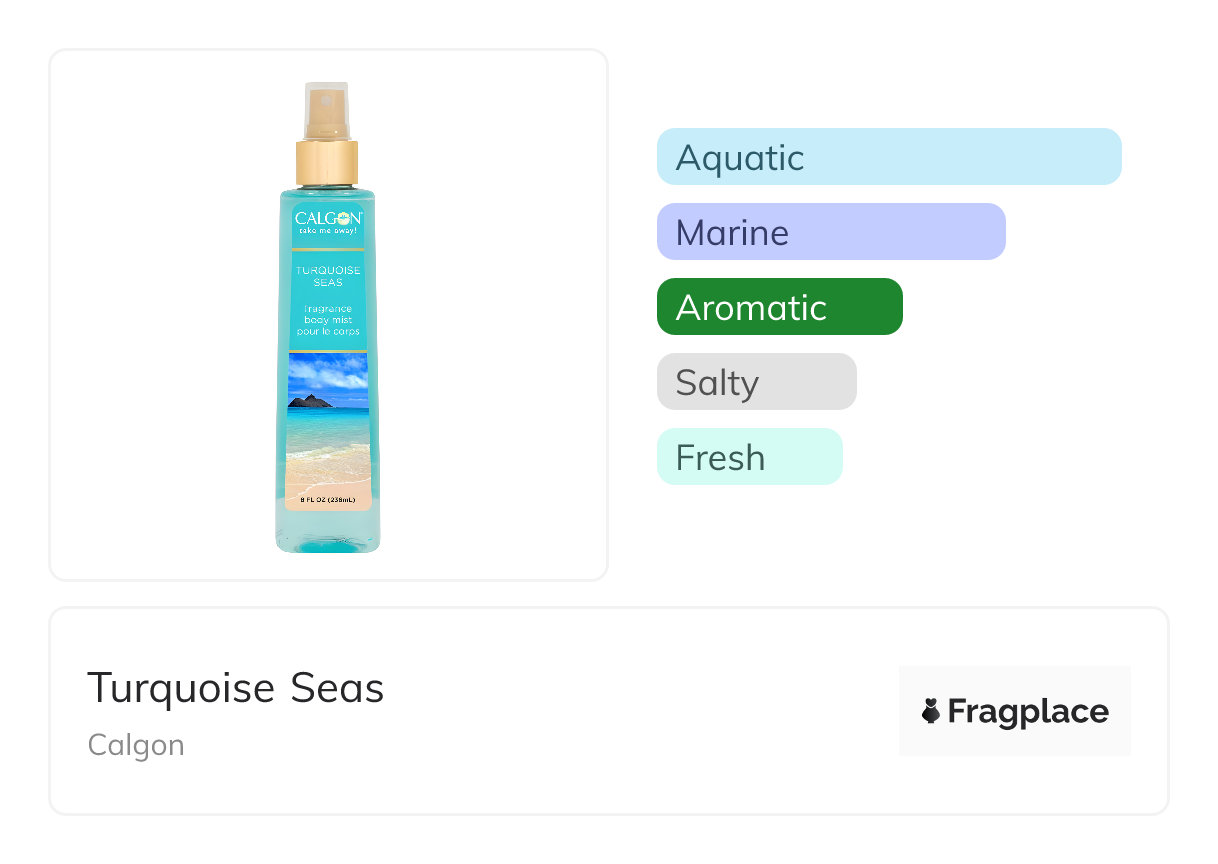Click the Fragplace wordmark text
The image size is (1218, 864).
coord(1028,712)
